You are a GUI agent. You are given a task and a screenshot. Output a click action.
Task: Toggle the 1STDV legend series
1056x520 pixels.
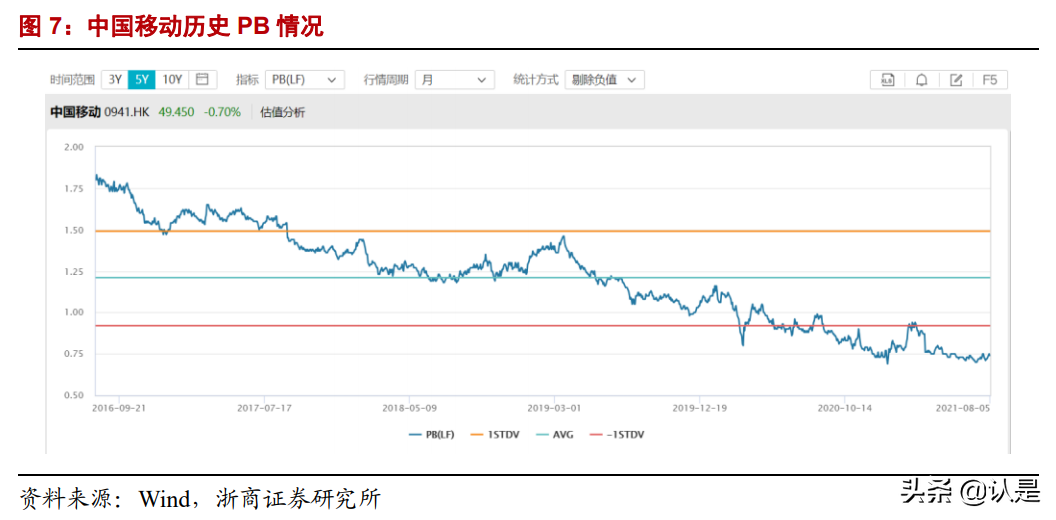(x=496, y=434)
